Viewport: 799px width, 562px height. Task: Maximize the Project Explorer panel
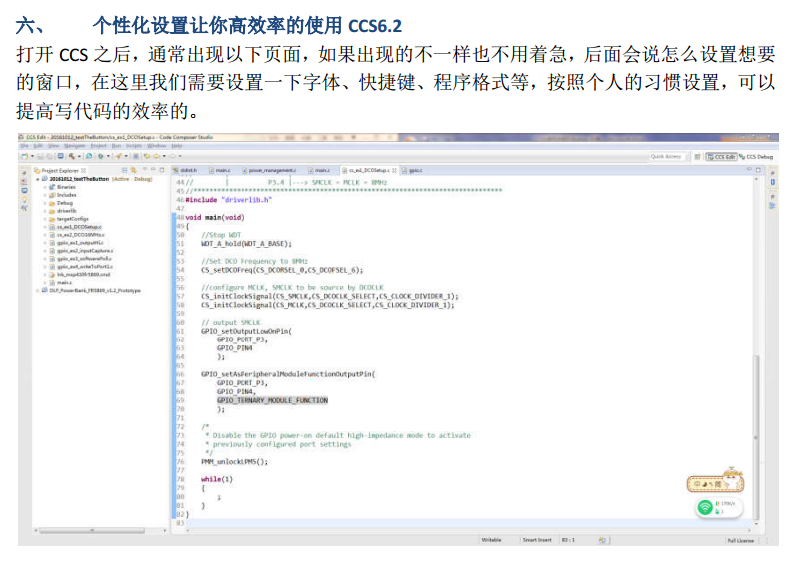click(x=162, y=170)
